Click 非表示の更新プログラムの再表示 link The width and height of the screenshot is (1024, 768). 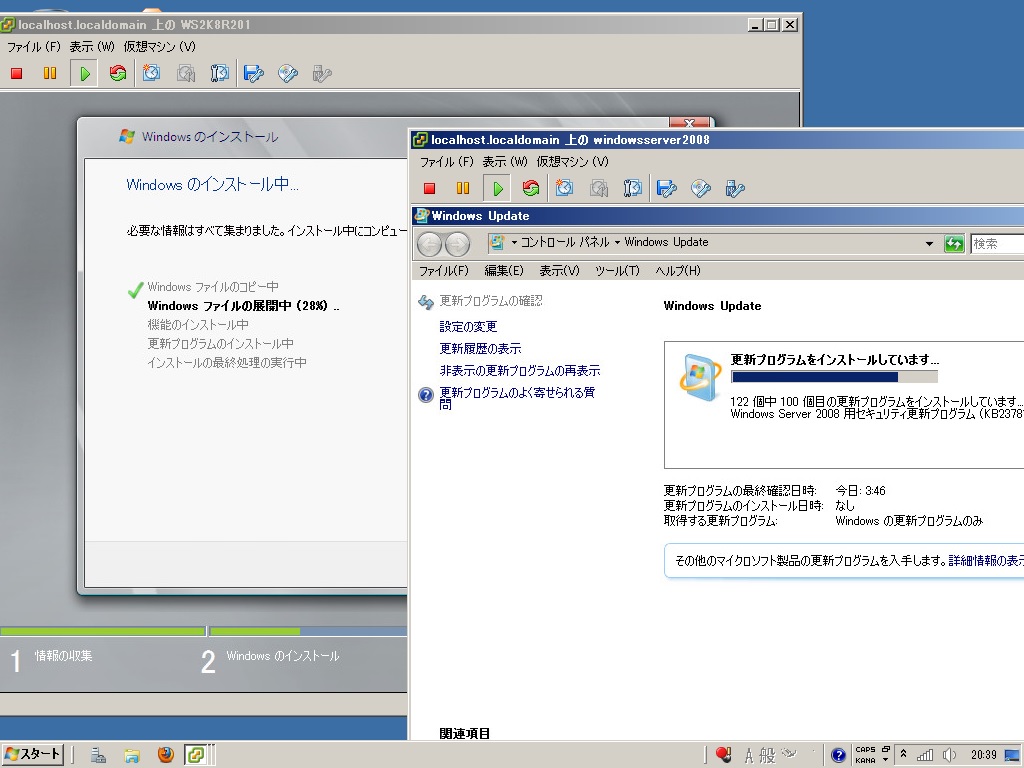tap(520, 370)
